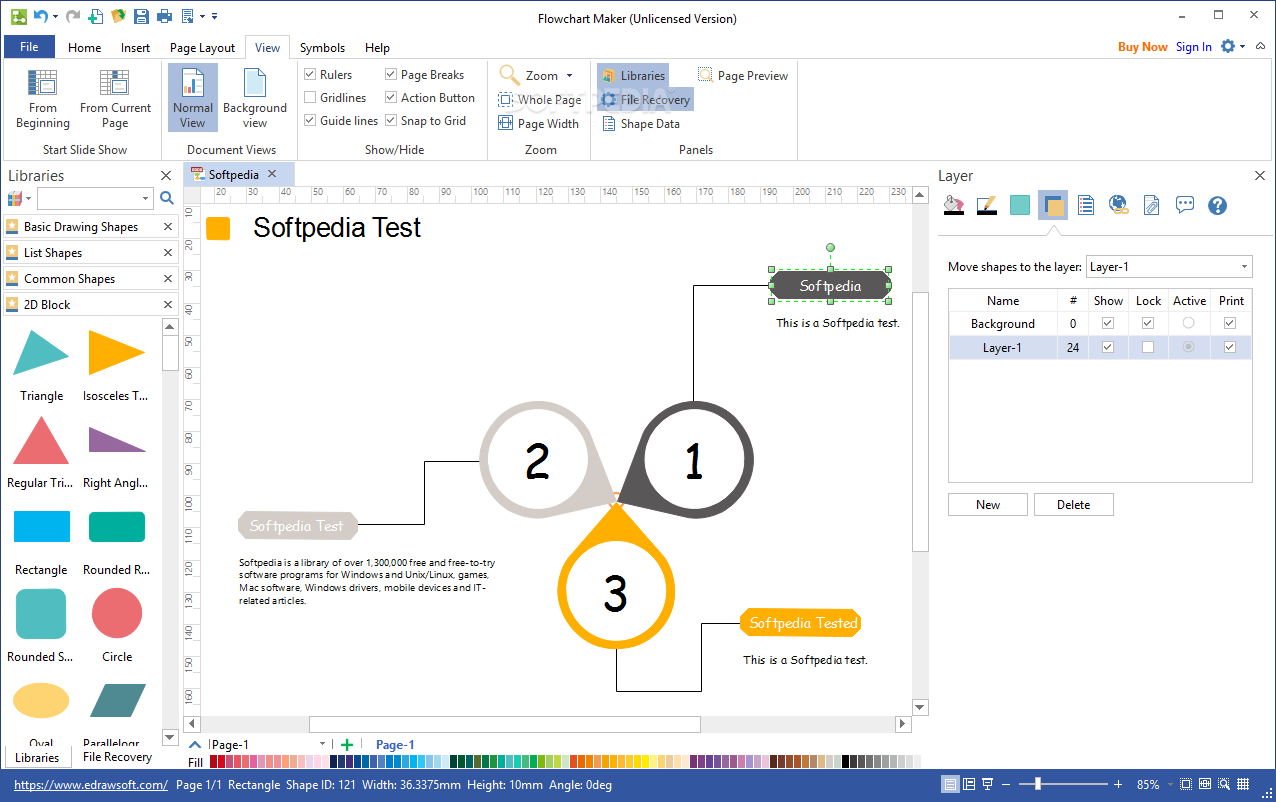Start slide show From Current Page
Image resolution: width=1276 pixels, height=802 pixels.
[x=115, y=99]
